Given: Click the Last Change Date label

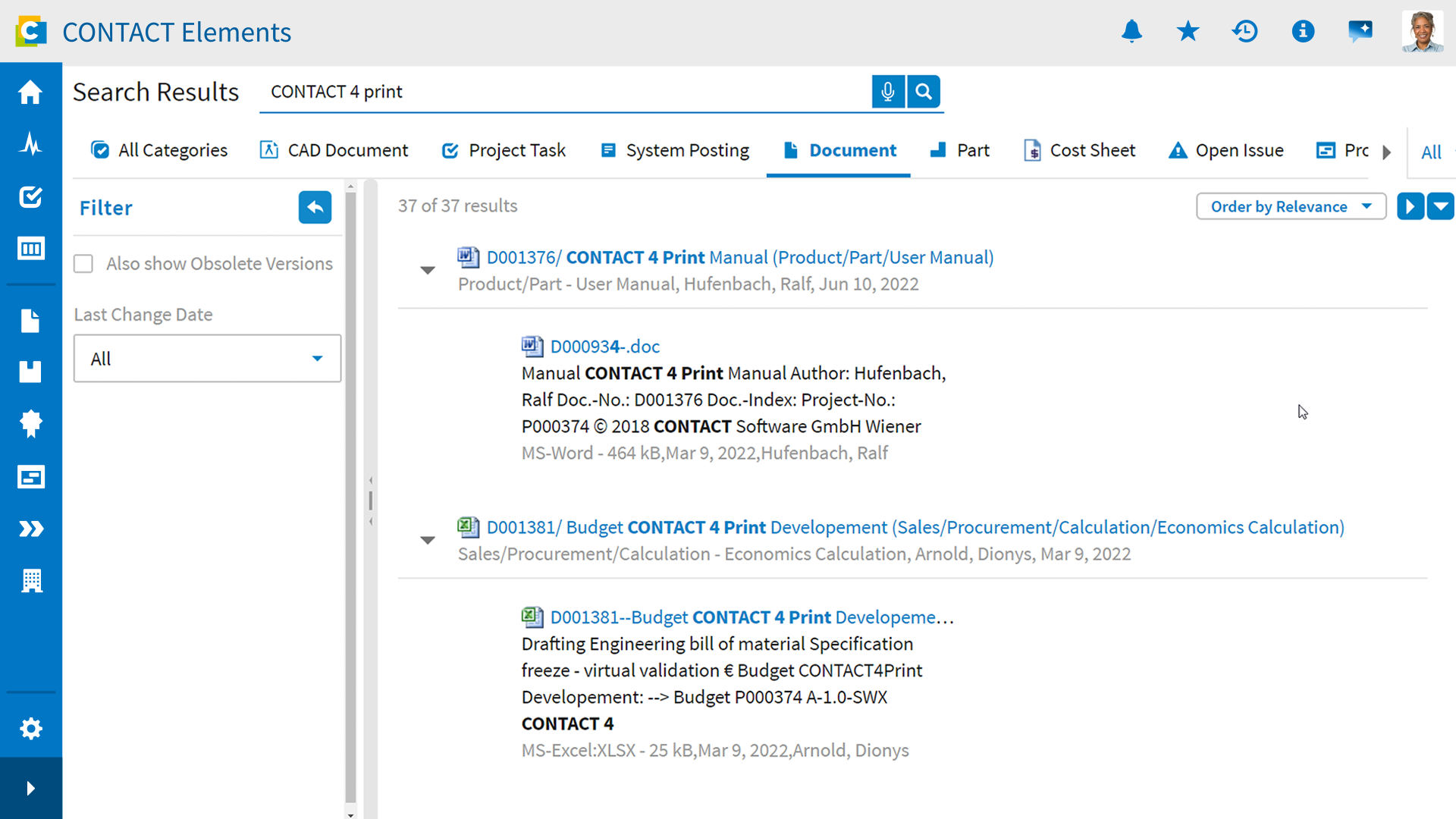Looking at the screenshot, I should coord(143,315).
